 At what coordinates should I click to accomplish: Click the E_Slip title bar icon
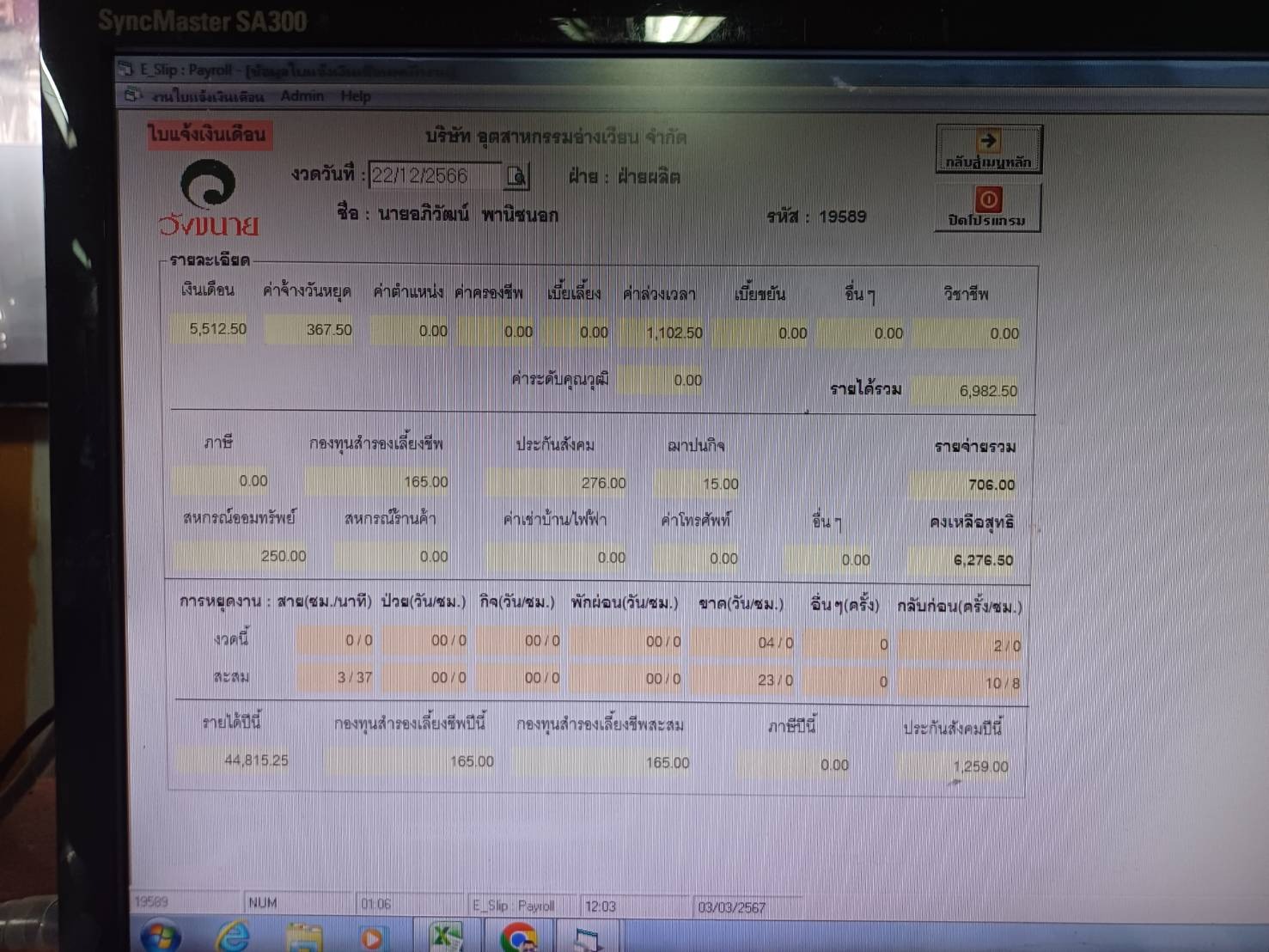point(127,69)
